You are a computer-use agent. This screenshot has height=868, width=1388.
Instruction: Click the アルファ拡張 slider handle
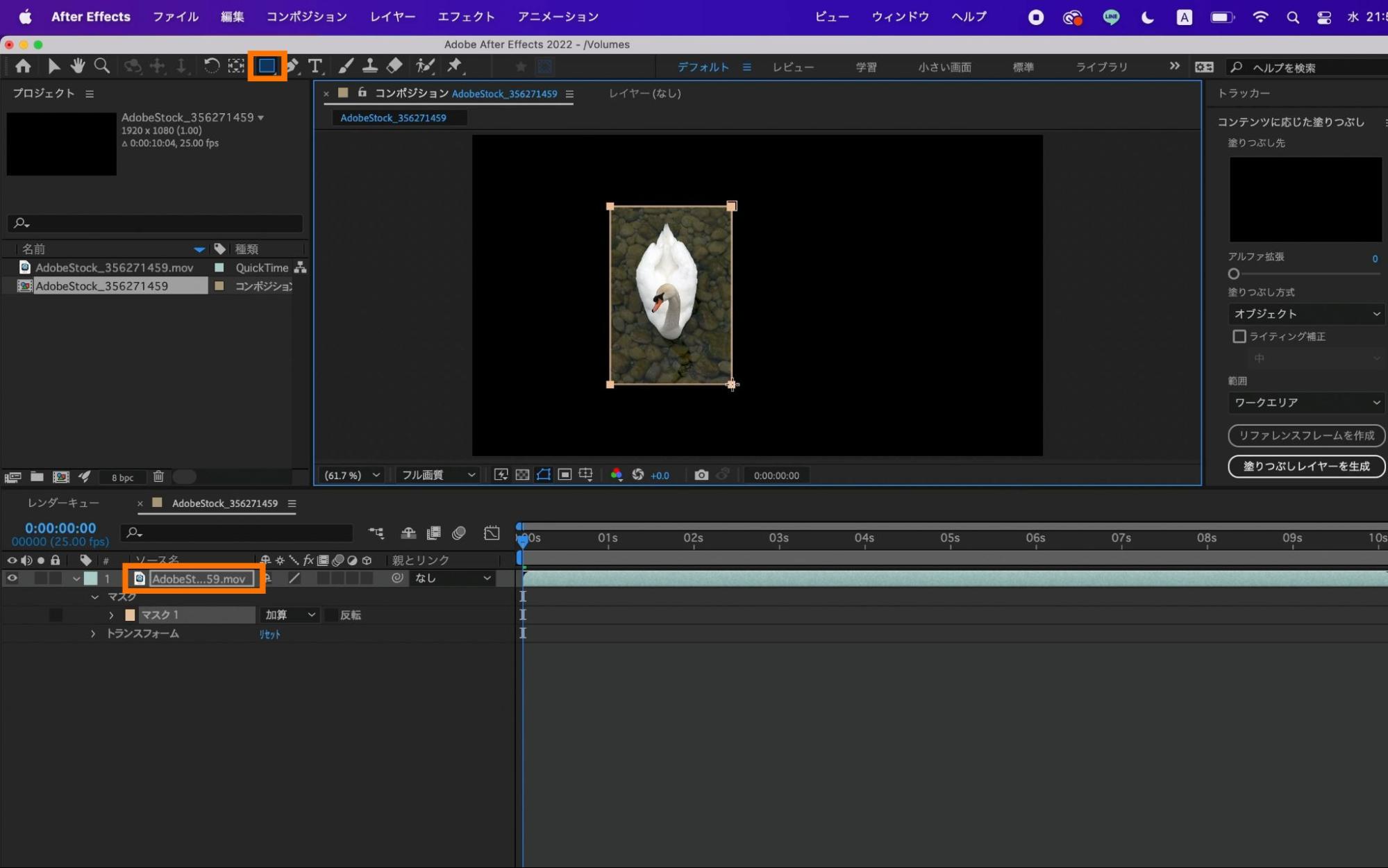(x=1234, y=274)
